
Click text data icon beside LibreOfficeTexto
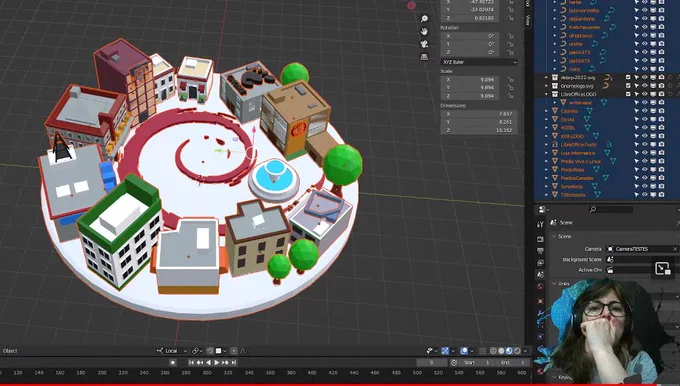(608, 144)
